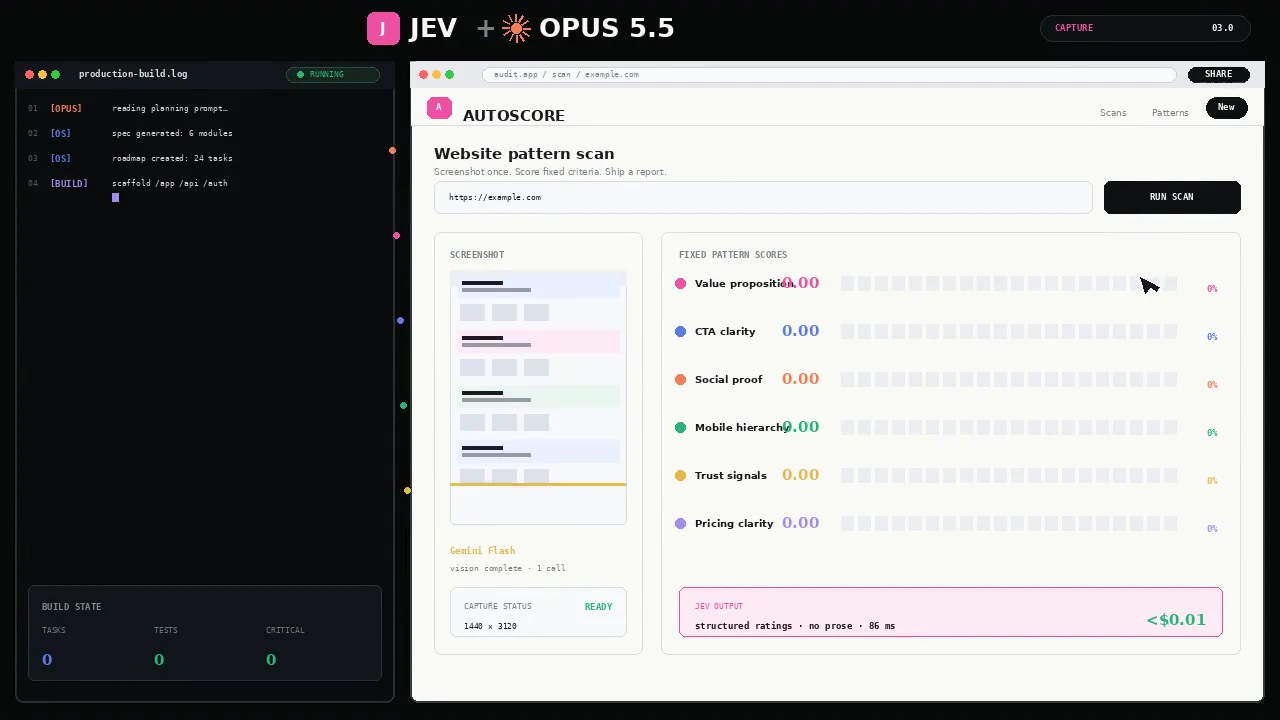Click the Pricing clarity score bar

point(1009,524)
